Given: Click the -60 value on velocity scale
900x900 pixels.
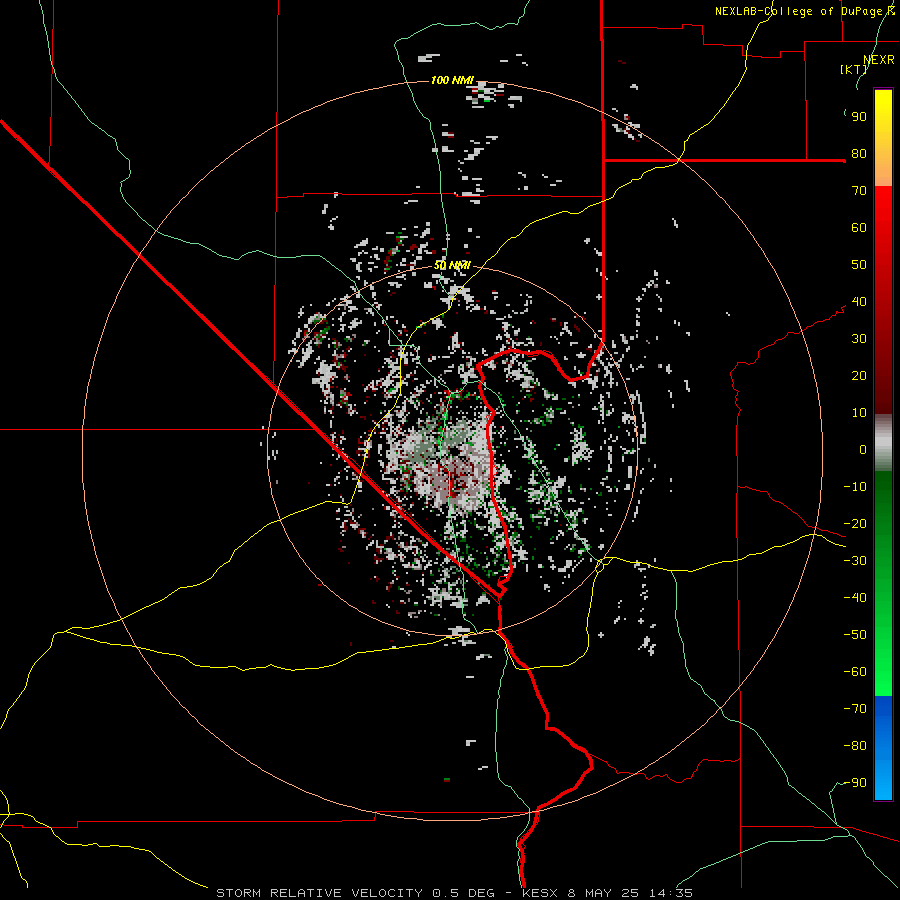Looking at the screenshot, I should point(855,672).
